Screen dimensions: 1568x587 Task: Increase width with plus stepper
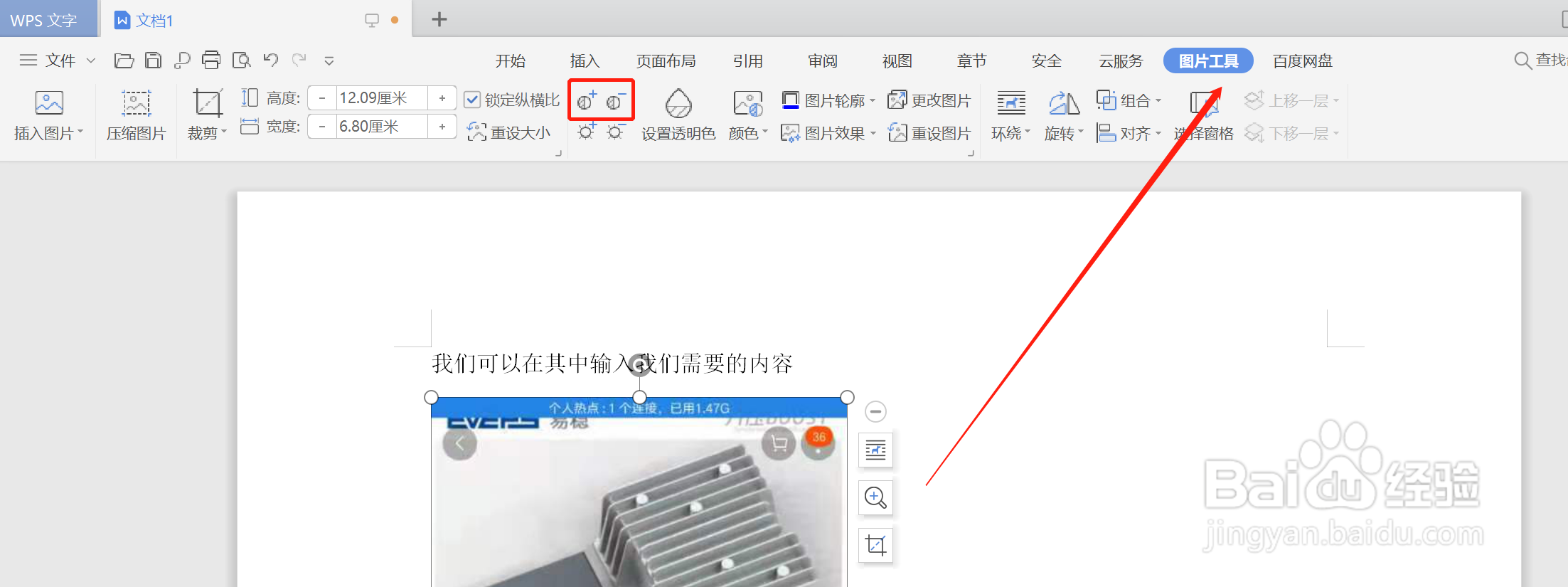(x=442, y=127)
